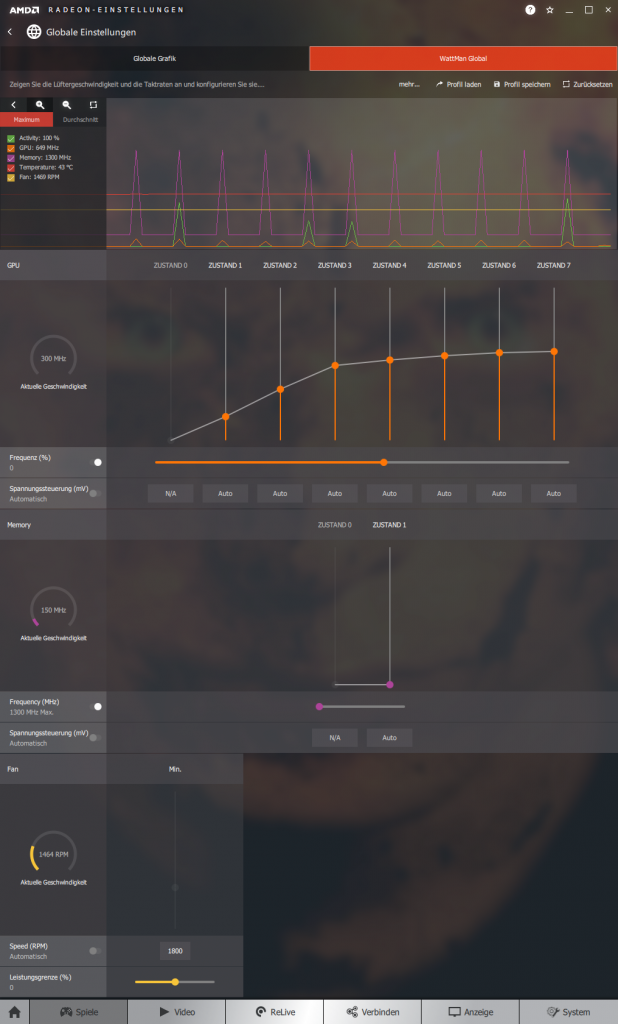The width and height of the screenshot is (618, 1024).
Task: Click the Profil speichern disk icon
Action: [496, 85]
